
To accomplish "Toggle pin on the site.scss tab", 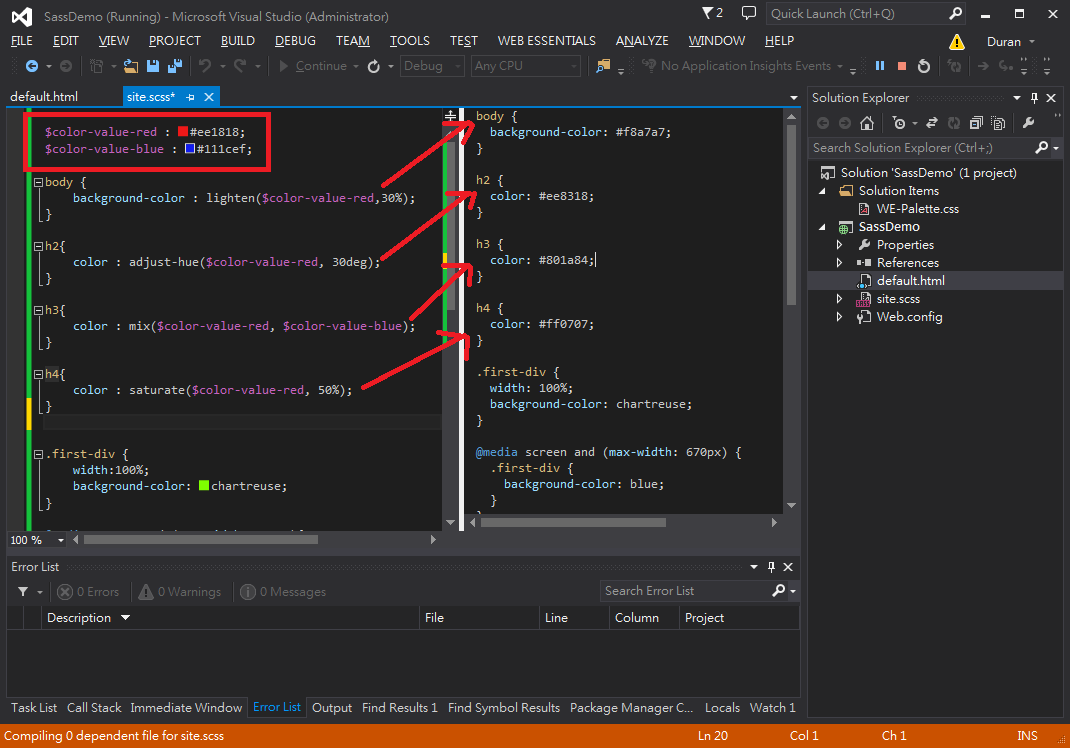I will click(190, 98).
